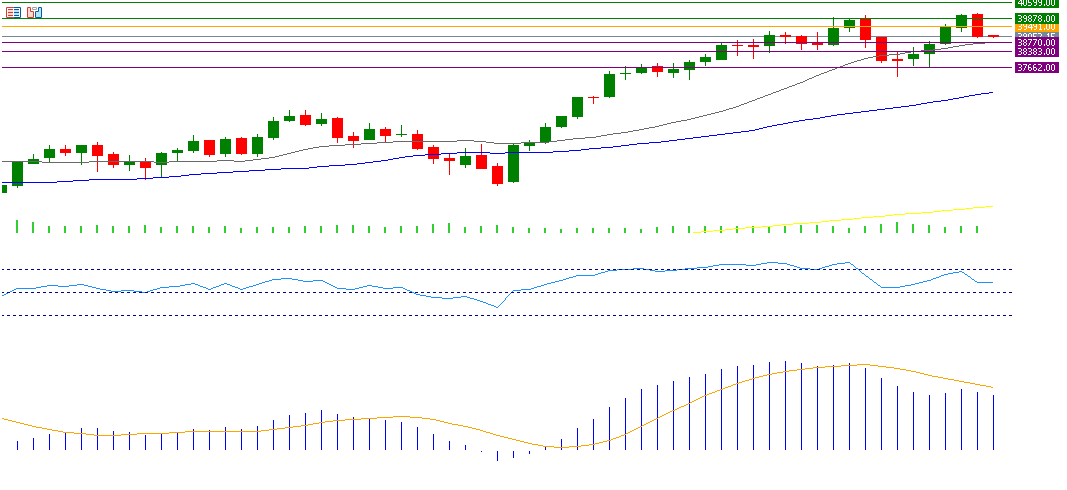The height and width of the screenshot is (490, 1067).
Task: Click the rightmost MACD histogram bar
Action: [x=993, y=422]
